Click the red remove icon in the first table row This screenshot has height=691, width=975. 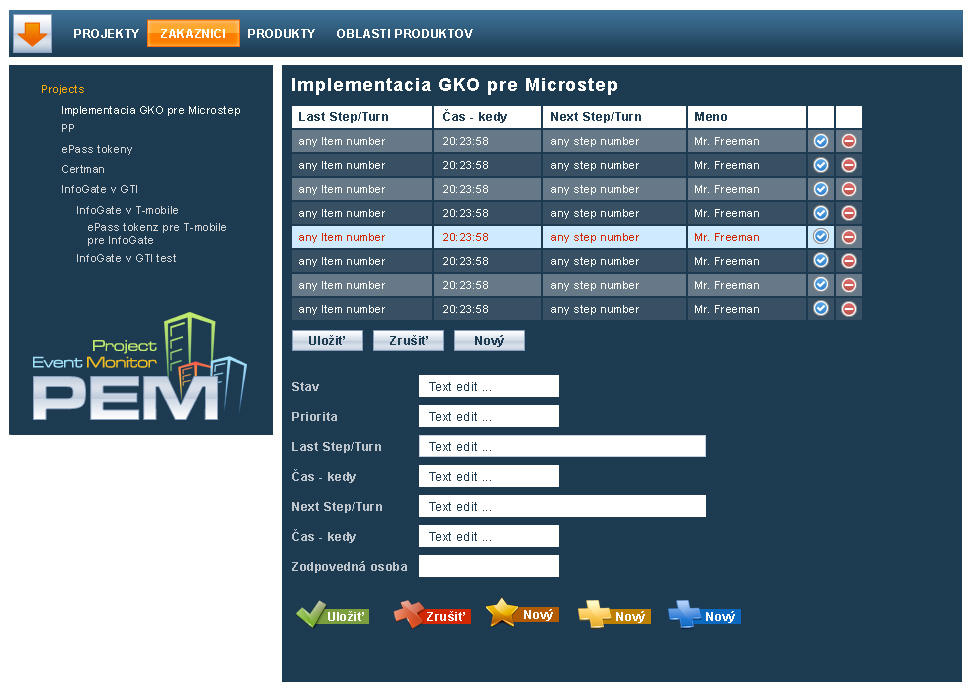pyautogui.click(x=849, y=141)
